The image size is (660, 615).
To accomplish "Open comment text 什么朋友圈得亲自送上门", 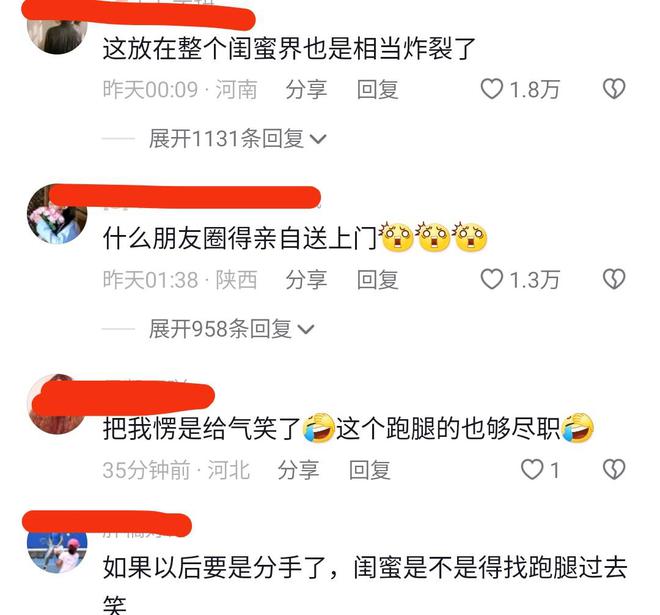I will point(240,239).
